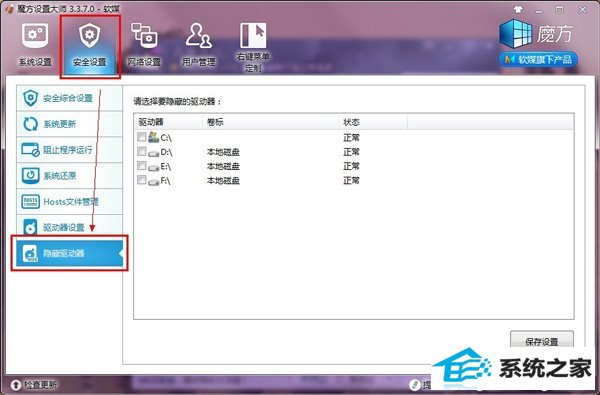
Task: Open the 右键菜单定制 icon
Action: 253,36
